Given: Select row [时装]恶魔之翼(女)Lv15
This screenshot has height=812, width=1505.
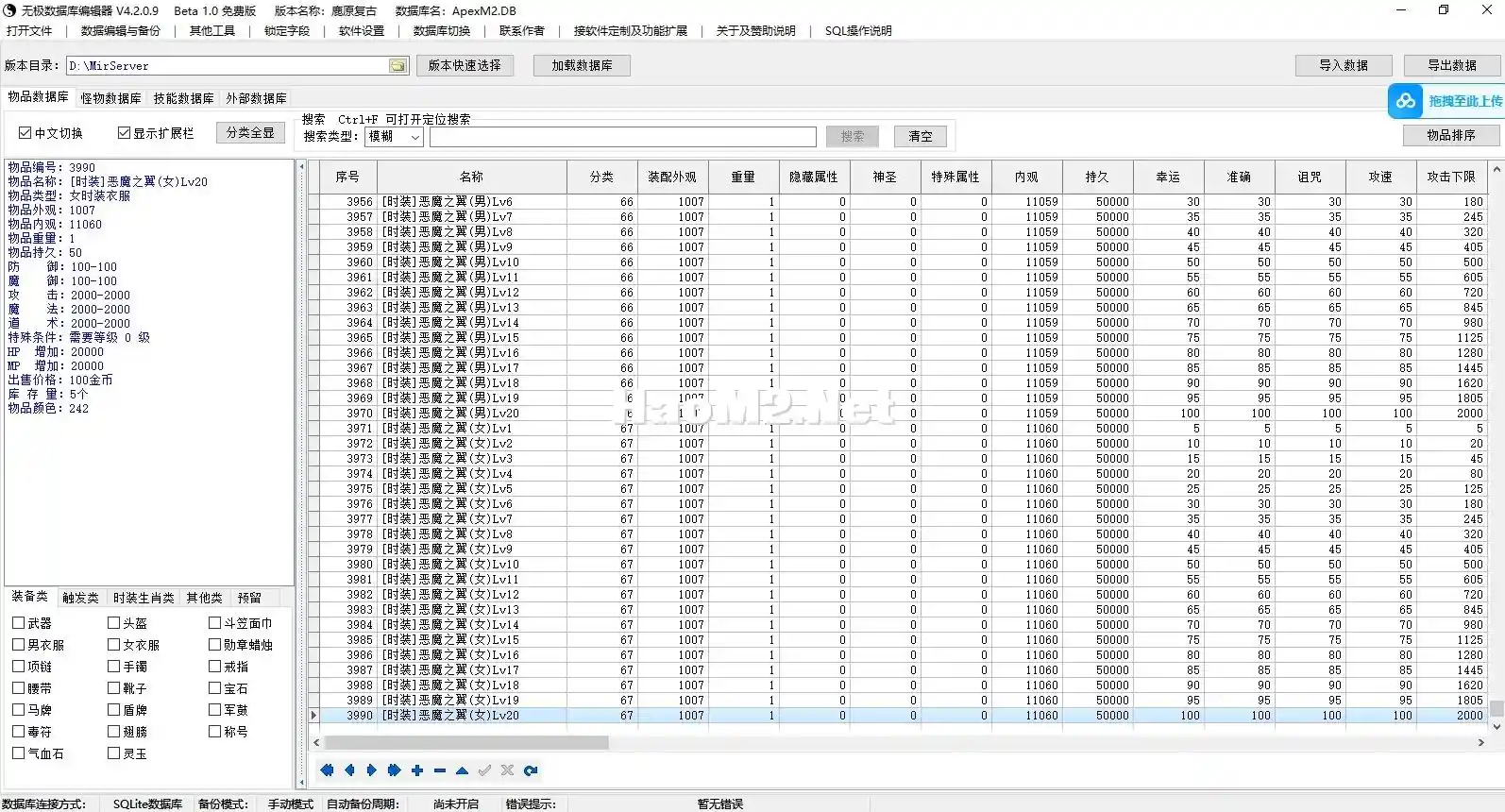Looking at the screenshot, I should point(898,640).
